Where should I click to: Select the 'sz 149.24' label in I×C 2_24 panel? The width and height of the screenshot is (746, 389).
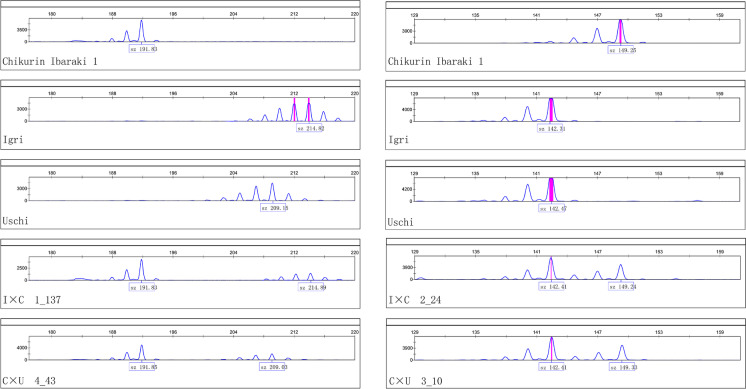coord(623,287)
